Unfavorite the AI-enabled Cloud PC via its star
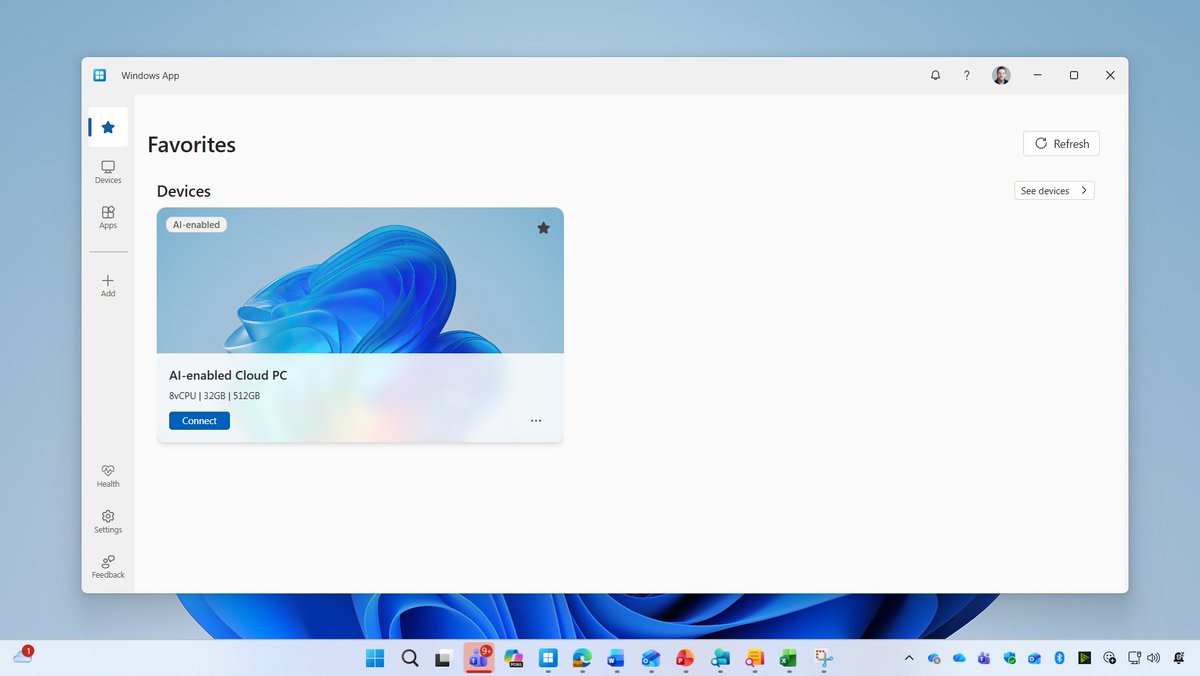This screenshot has height=676, width=1200. (543, 228)
